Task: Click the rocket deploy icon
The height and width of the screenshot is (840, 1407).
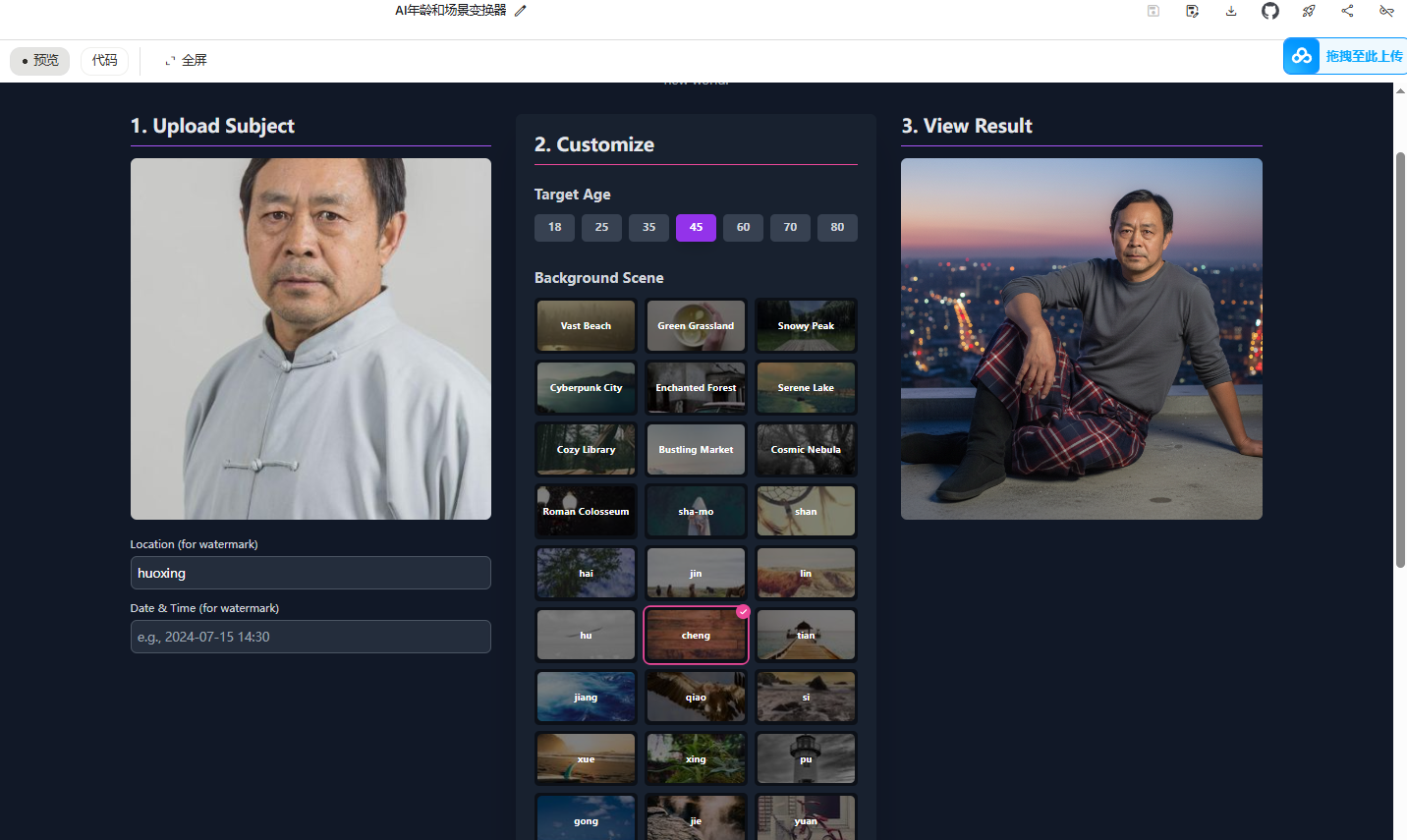Action: pos(1309,11)
